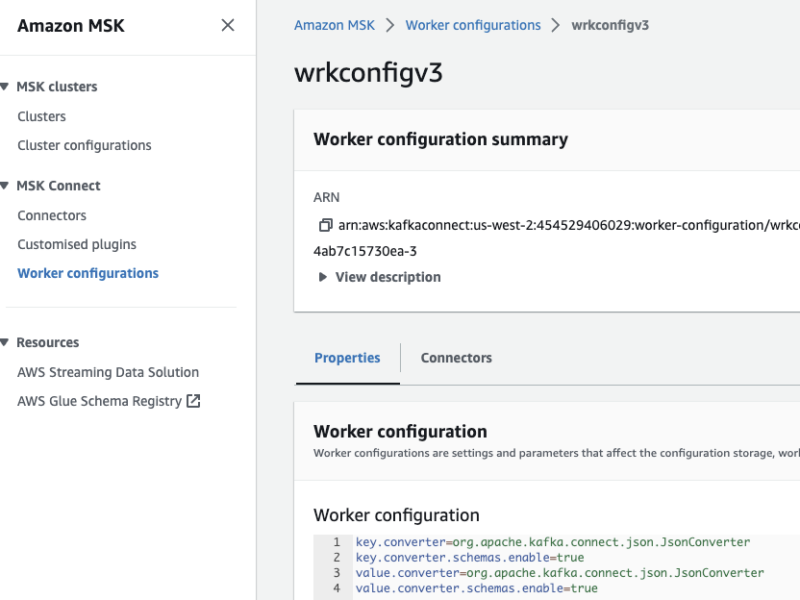The width and height of the screenshot is (800, 600).
Task: Select Worker configurations in the sidebar
Action: (x=87, y=273)
